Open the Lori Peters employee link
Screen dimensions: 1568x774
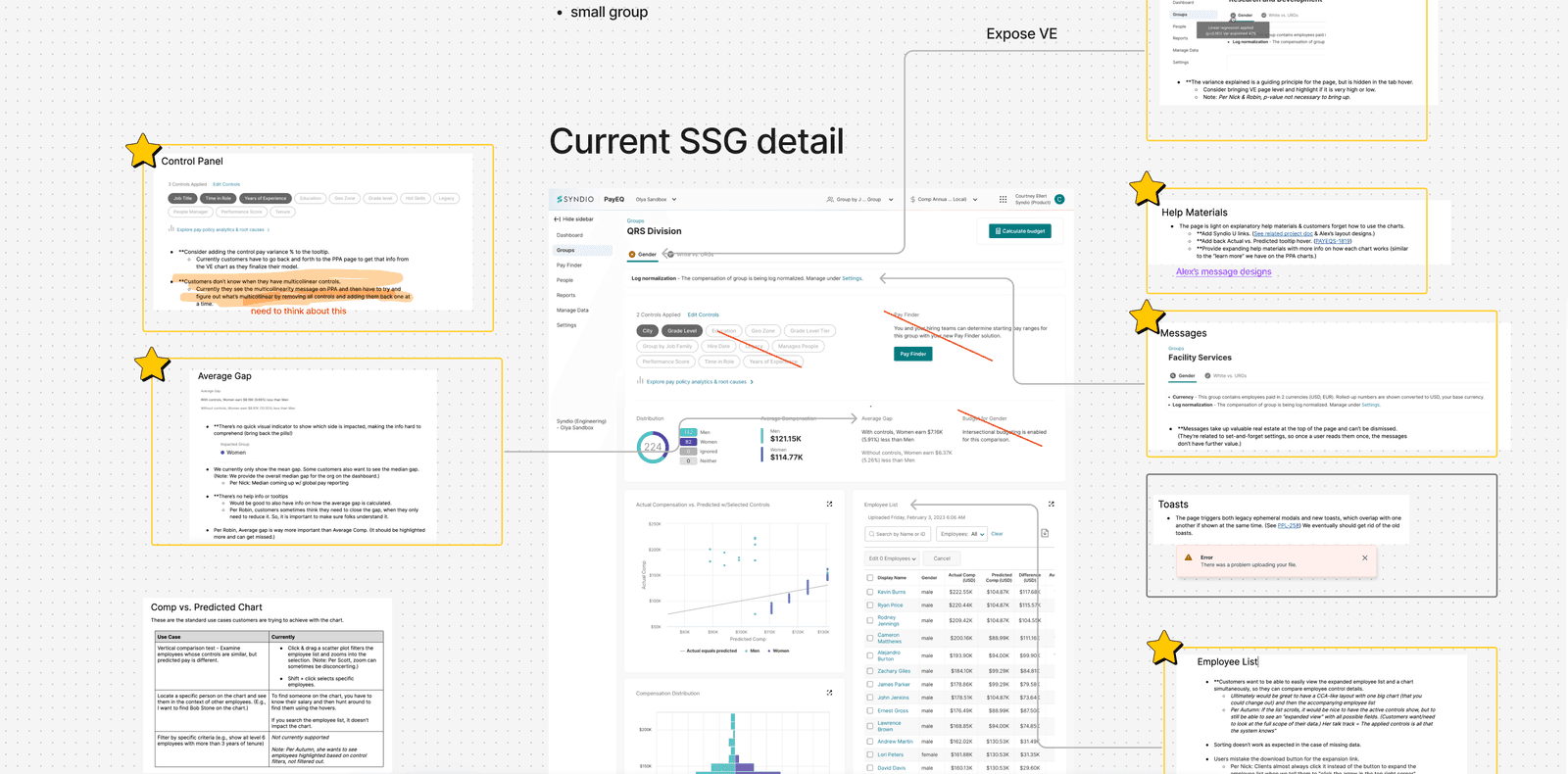pos(890,754)
